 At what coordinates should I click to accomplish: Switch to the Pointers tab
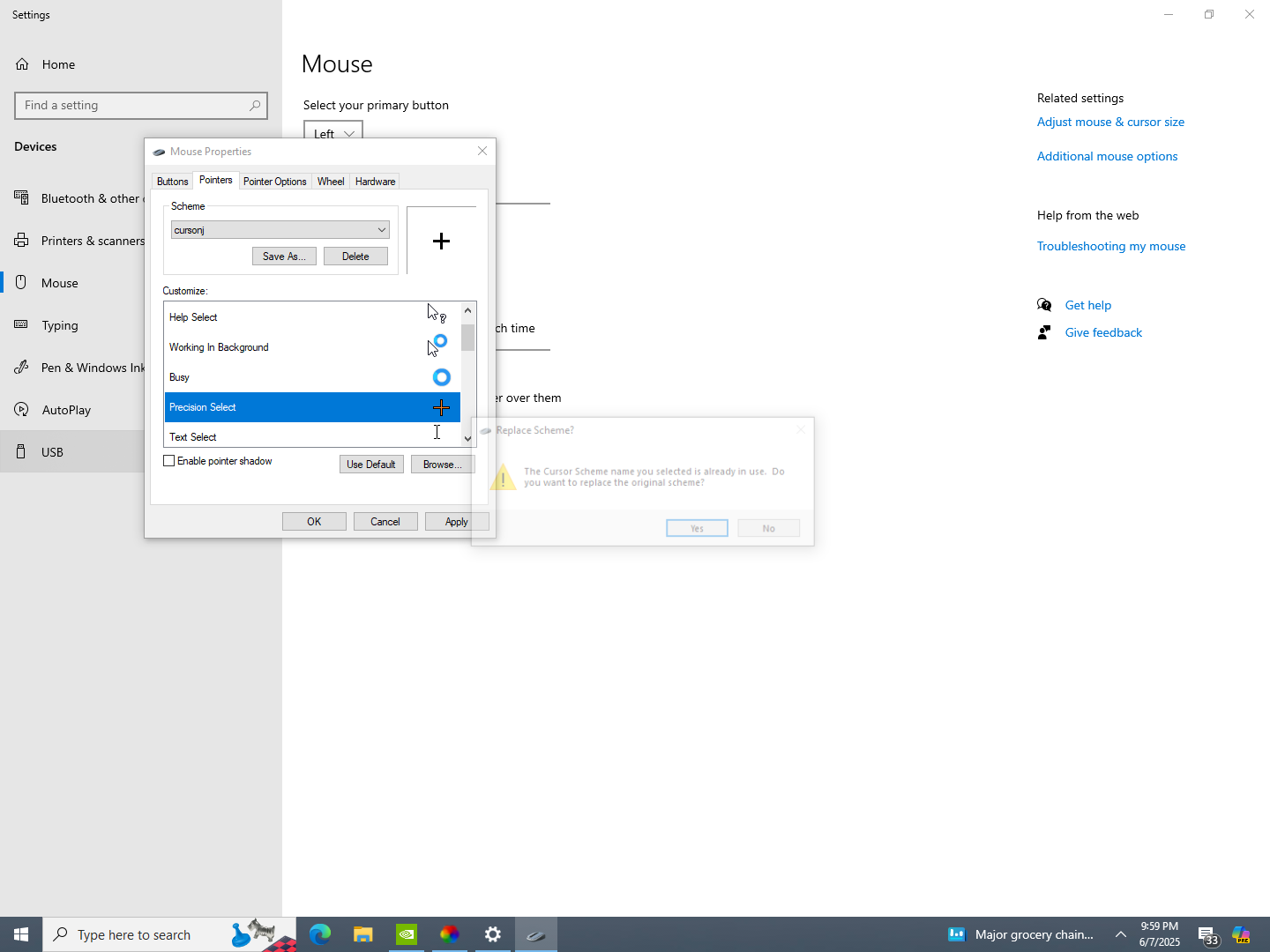216,180
